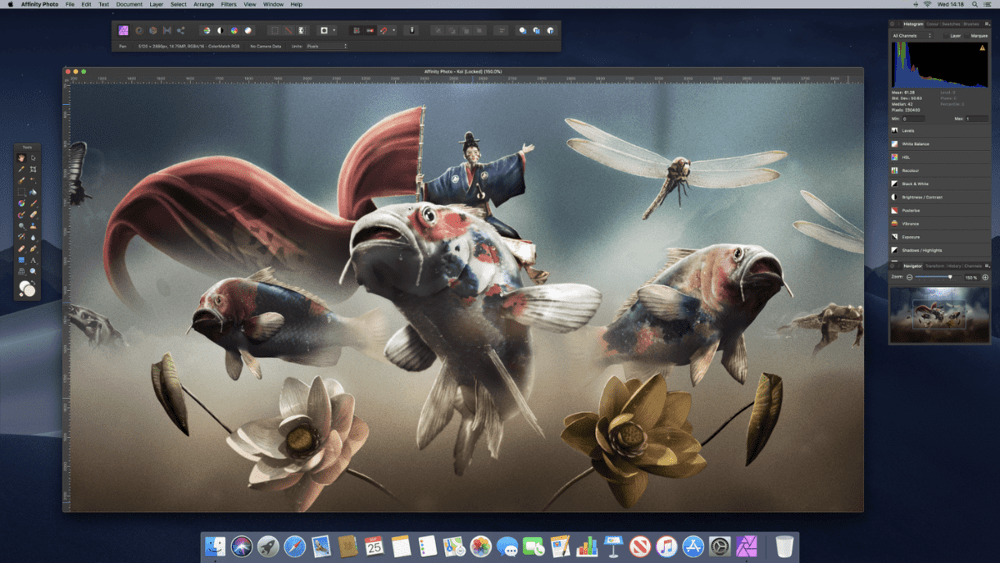The image size is (1000, 563).
Task: Select the Artistic Text tool
Action: coord(33,260)
